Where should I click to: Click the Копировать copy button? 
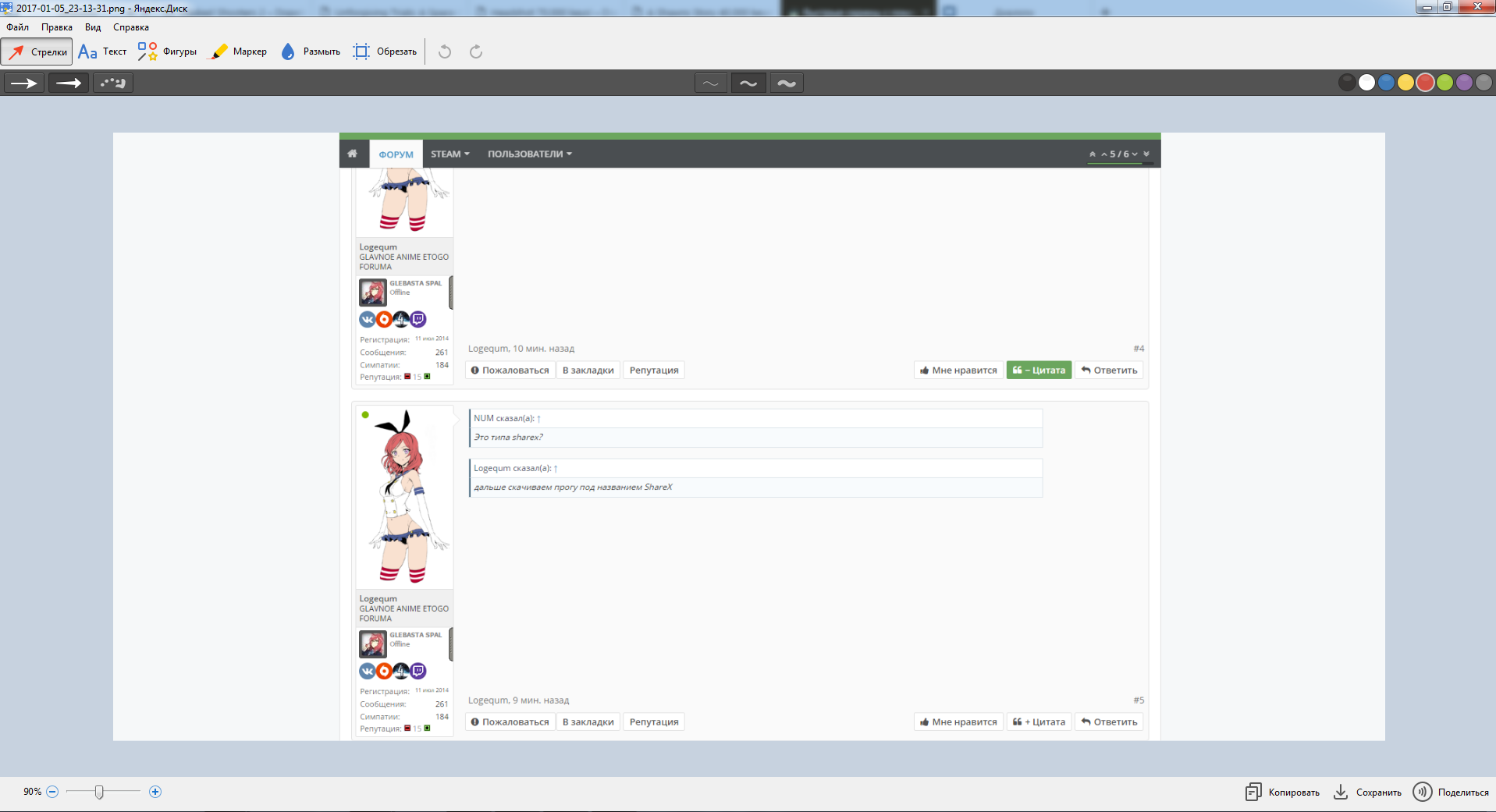1283,792
